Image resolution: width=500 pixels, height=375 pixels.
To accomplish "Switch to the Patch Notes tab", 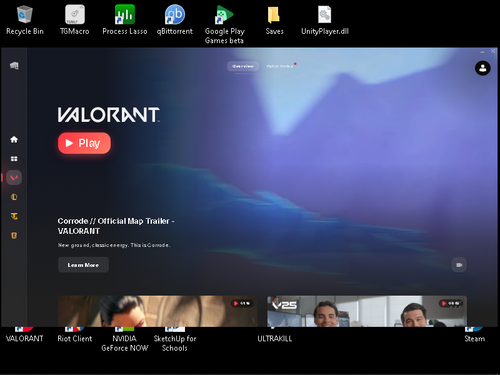I will (280, 66).
